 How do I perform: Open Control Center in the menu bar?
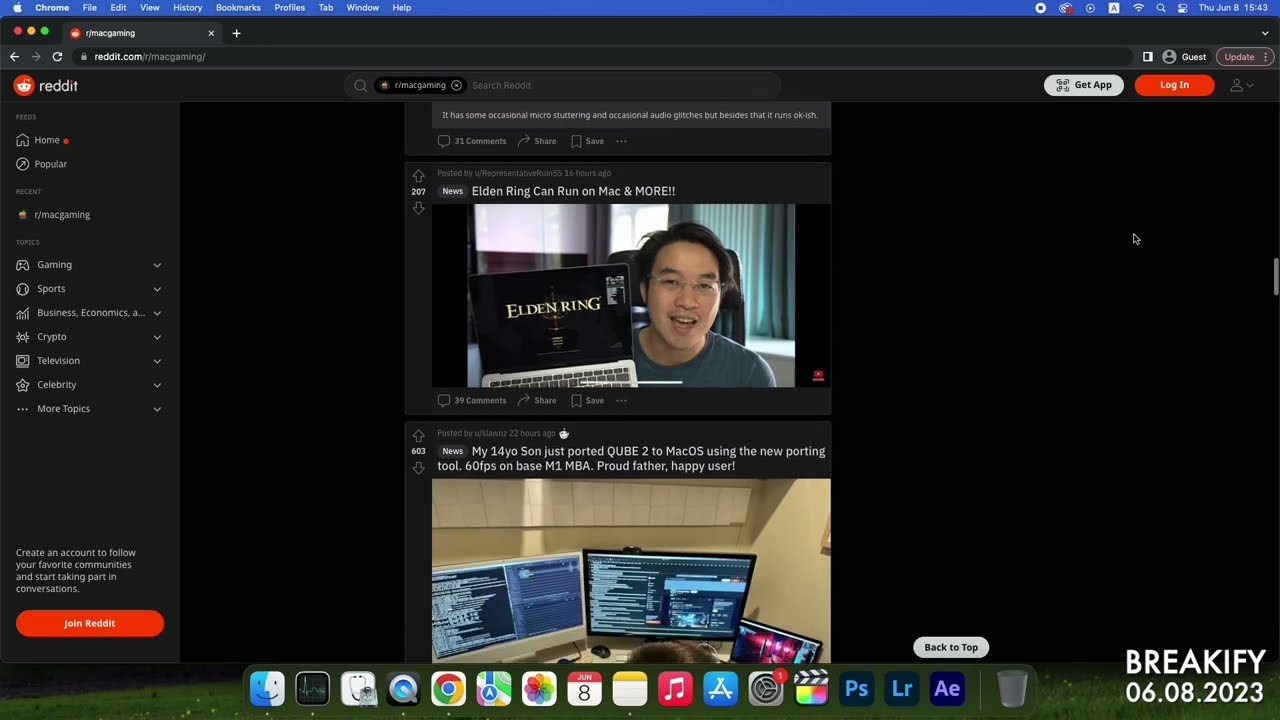1183,7
